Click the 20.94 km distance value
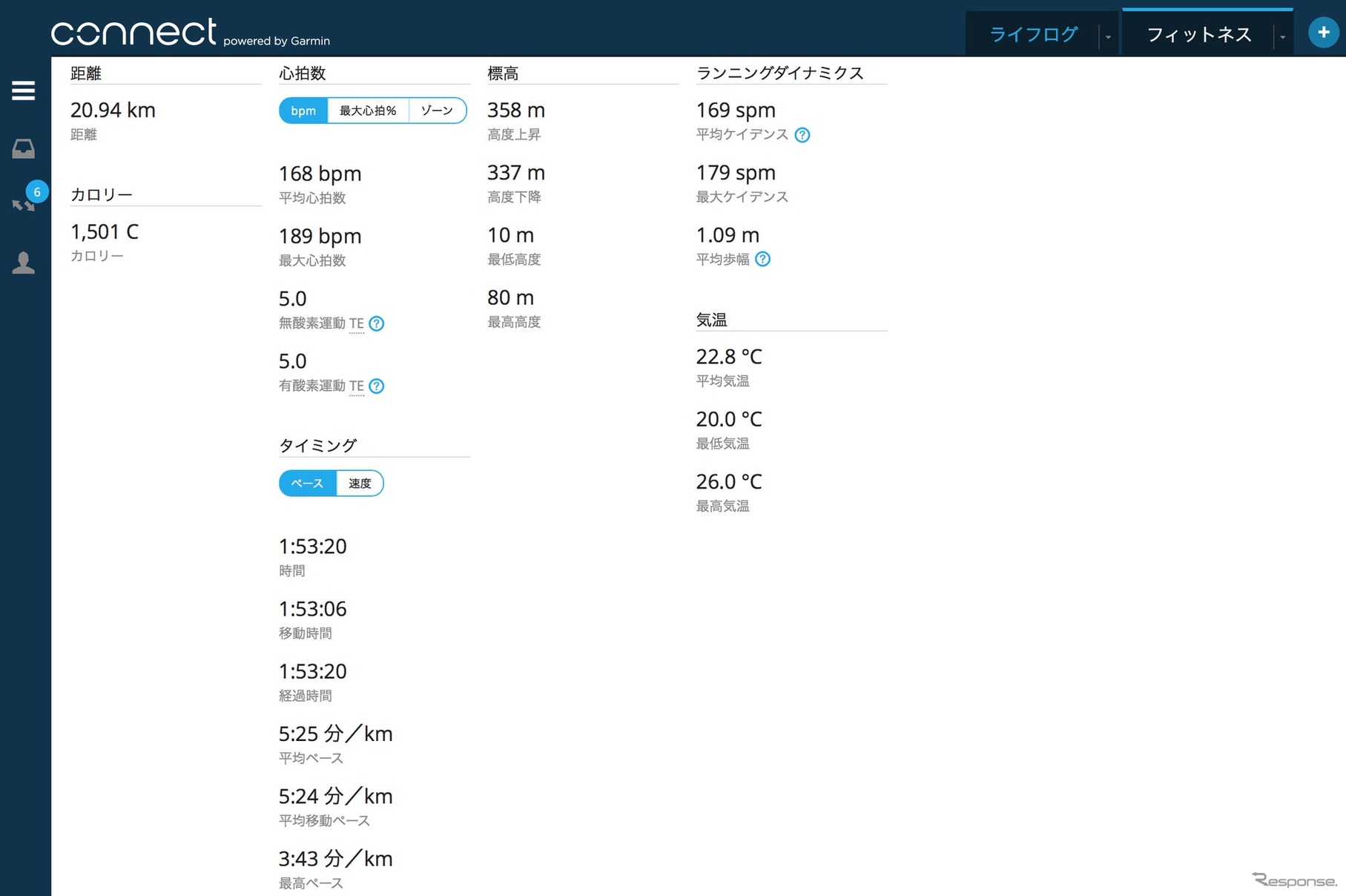Screen dimensions: 1346x896 [113, 110]
